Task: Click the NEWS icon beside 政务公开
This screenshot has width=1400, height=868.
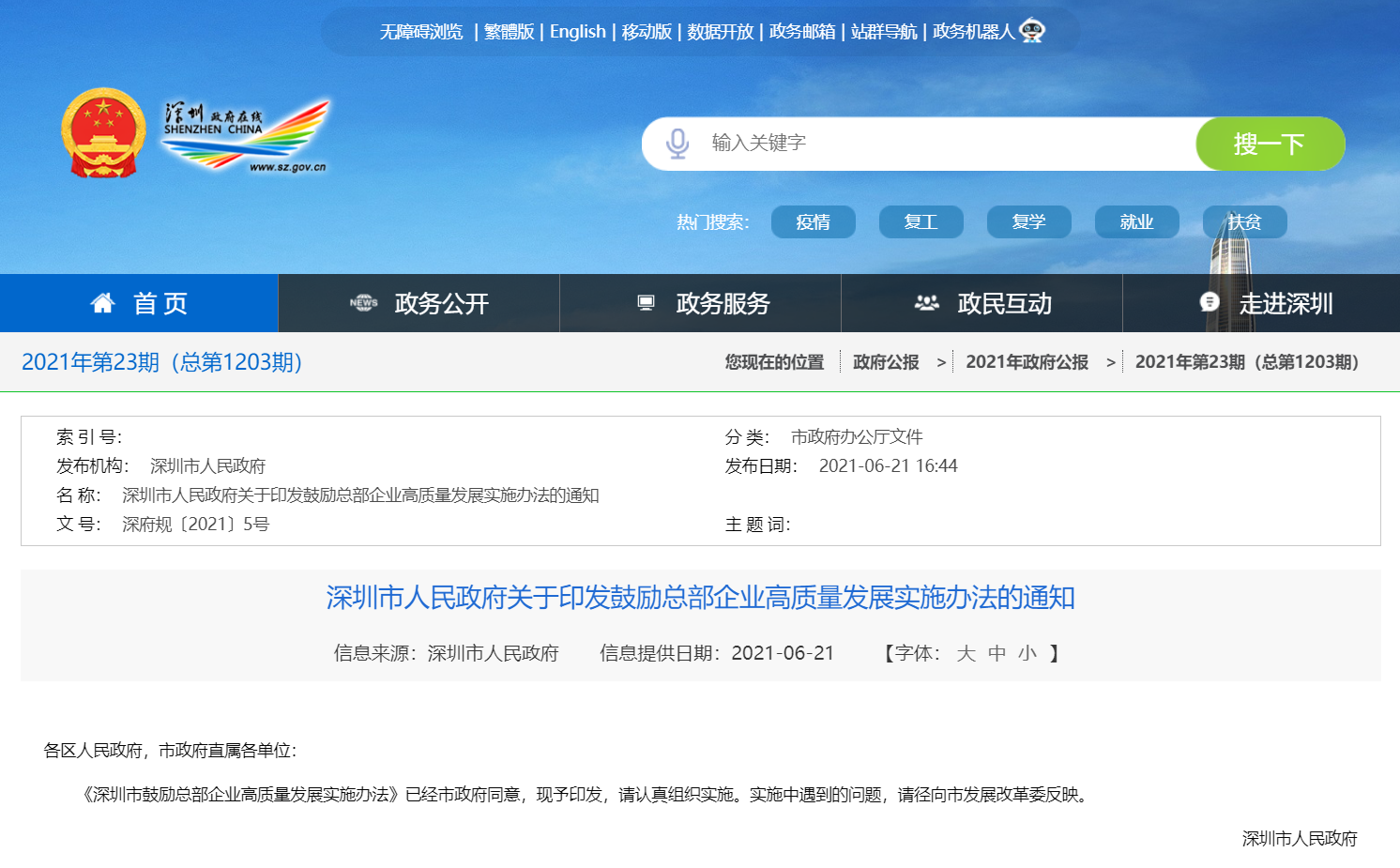Action: click(x=363, y=303)
